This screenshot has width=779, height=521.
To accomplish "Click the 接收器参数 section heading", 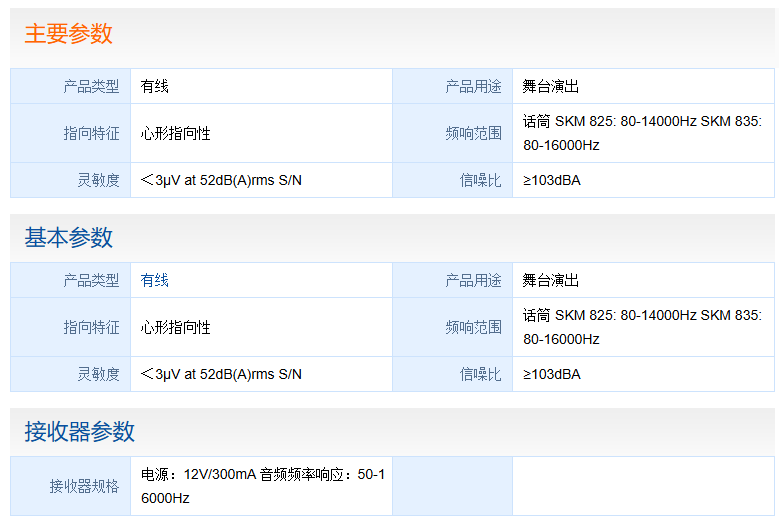I will (x=79, y=432).
